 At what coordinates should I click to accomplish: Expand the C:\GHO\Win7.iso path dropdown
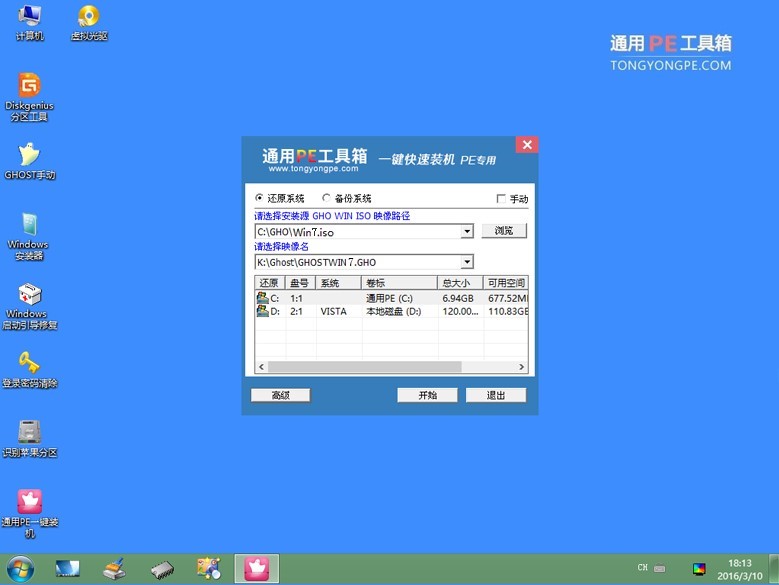467,231
